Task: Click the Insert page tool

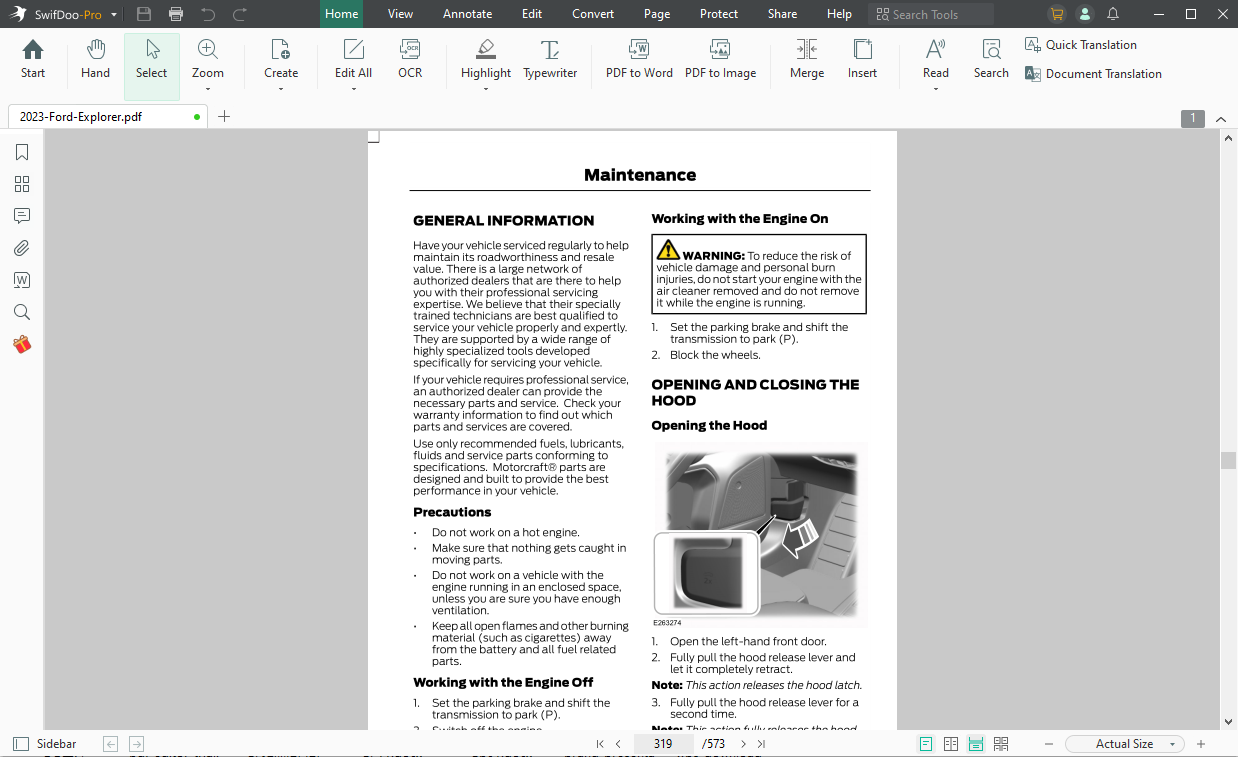Action: [x=862, y=59]
